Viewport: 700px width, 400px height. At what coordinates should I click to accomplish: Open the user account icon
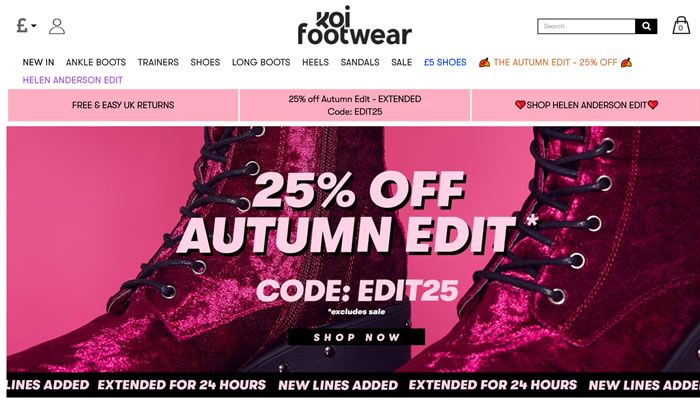click(57, 26)
